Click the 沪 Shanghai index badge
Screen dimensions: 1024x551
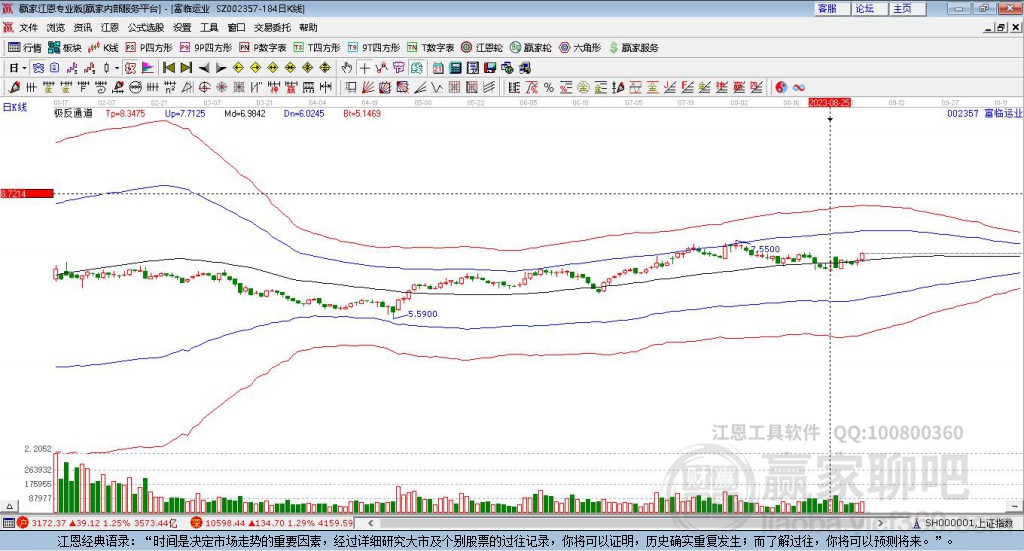22,523
